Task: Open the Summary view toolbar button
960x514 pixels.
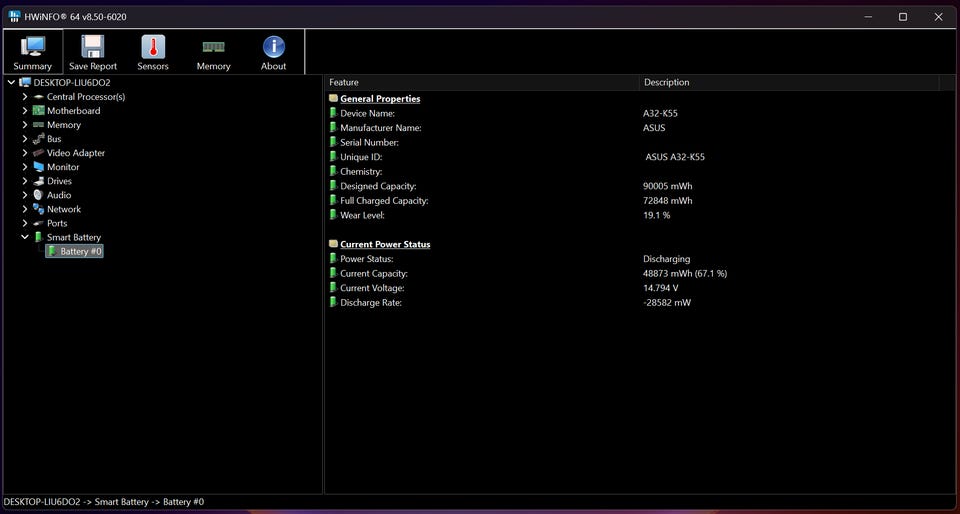Action: (x=32, y=52)
